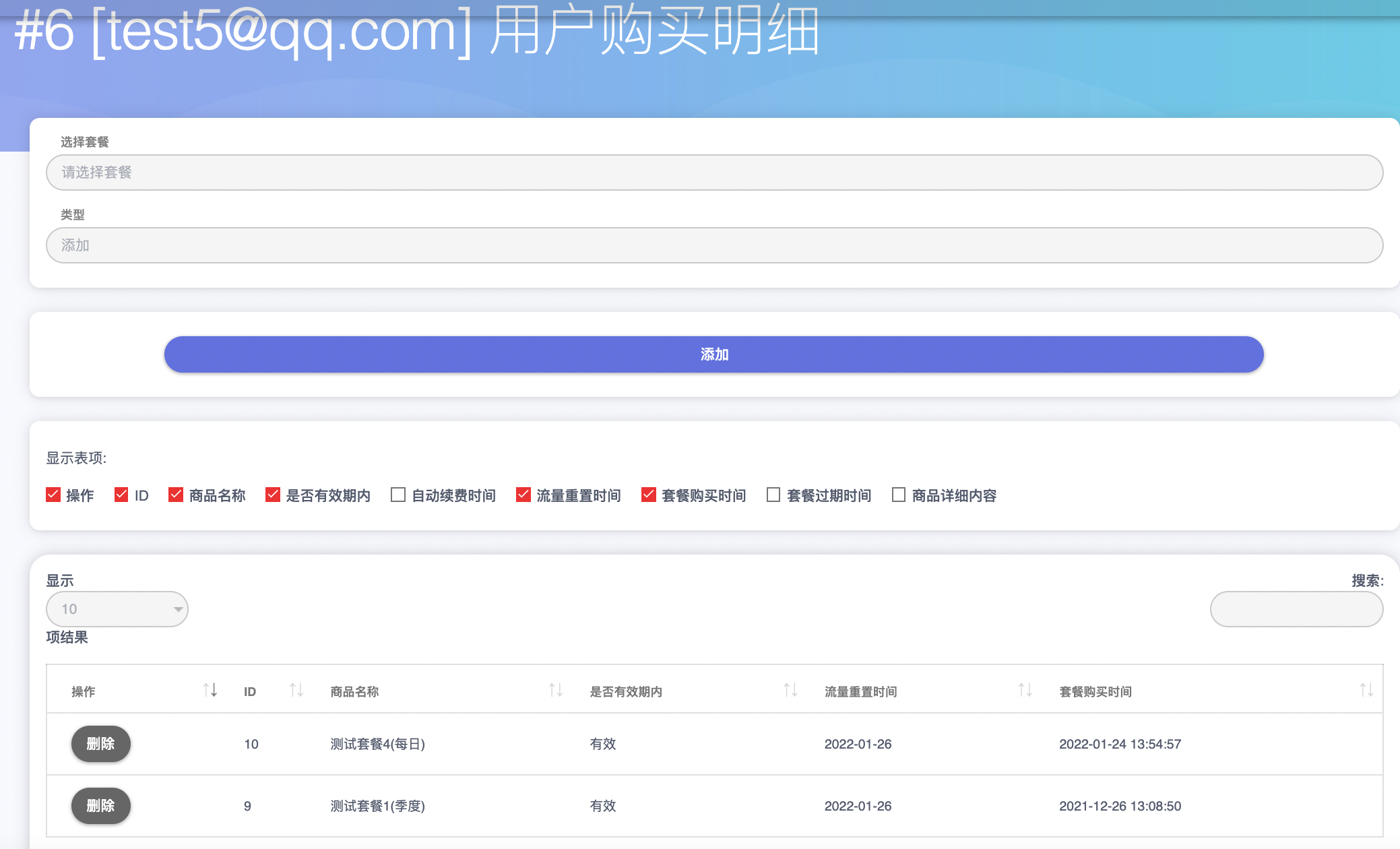Delete the 测试套餐4(每日) record
1400x849 pixels.
[100, 744]
